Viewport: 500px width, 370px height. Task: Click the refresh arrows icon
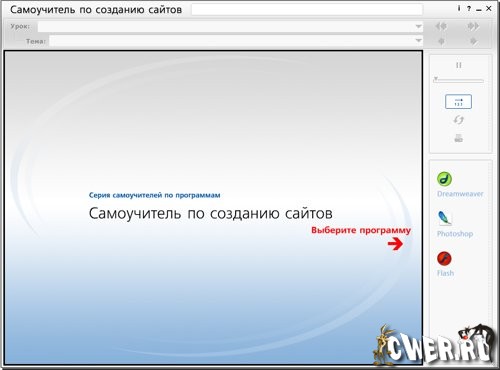click(459, 120)
